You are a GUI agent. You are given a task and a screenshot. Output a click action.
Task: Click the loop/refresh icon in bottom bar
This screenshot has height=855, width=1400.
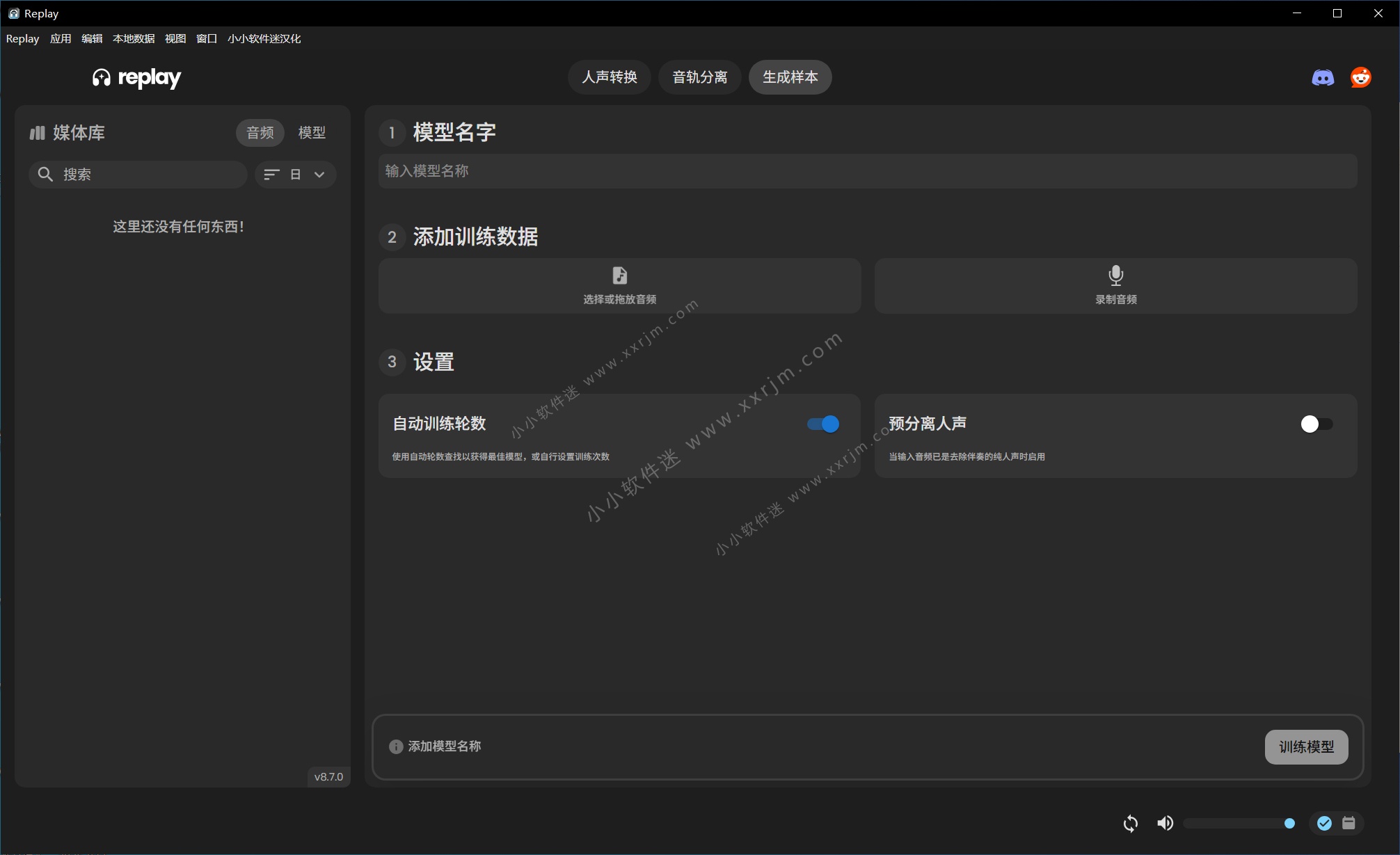(1130, 824)
